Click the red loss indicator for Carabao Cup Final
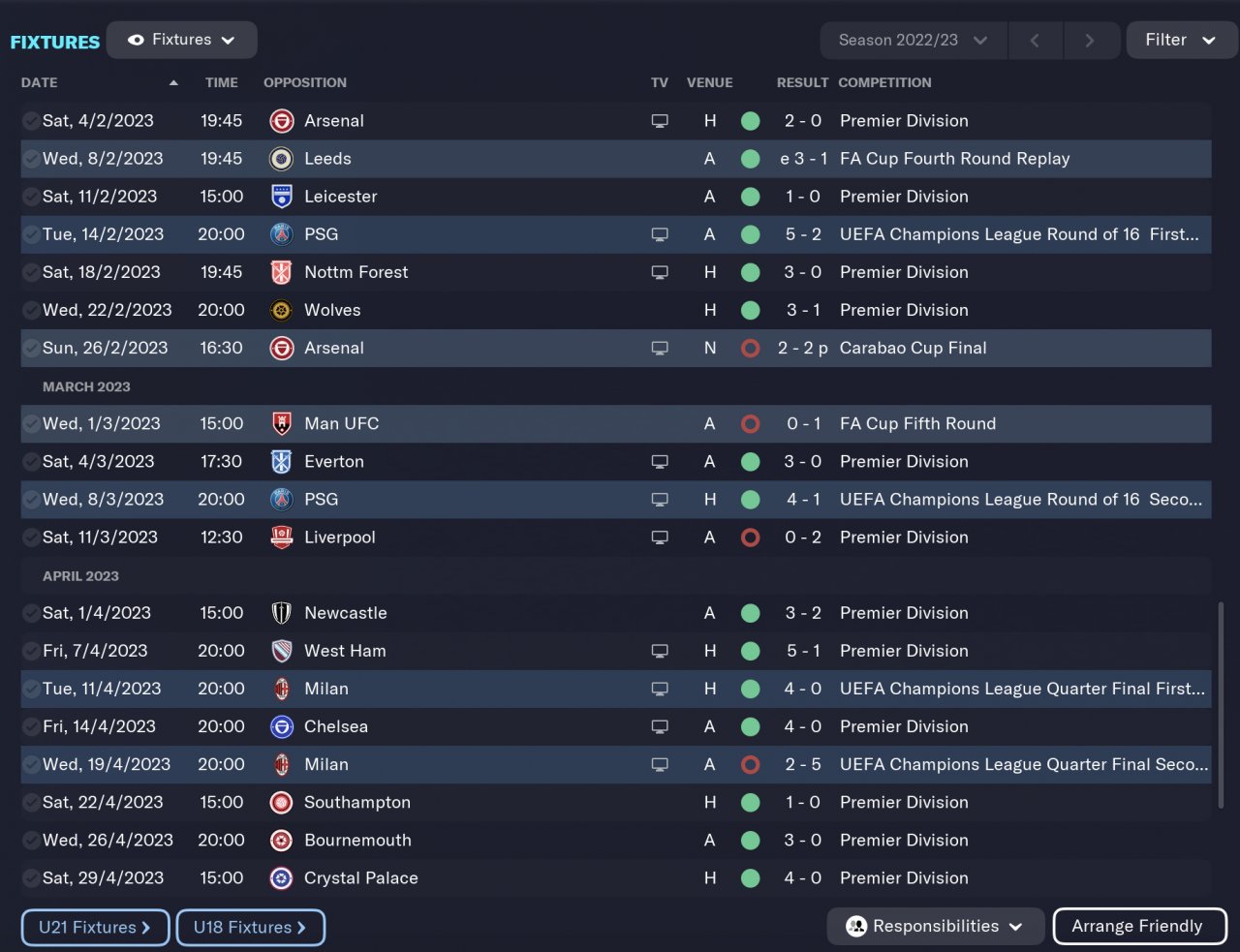The height and width of the screenshot is (952, 1240). pyautogui.click(x=750, y=348)
